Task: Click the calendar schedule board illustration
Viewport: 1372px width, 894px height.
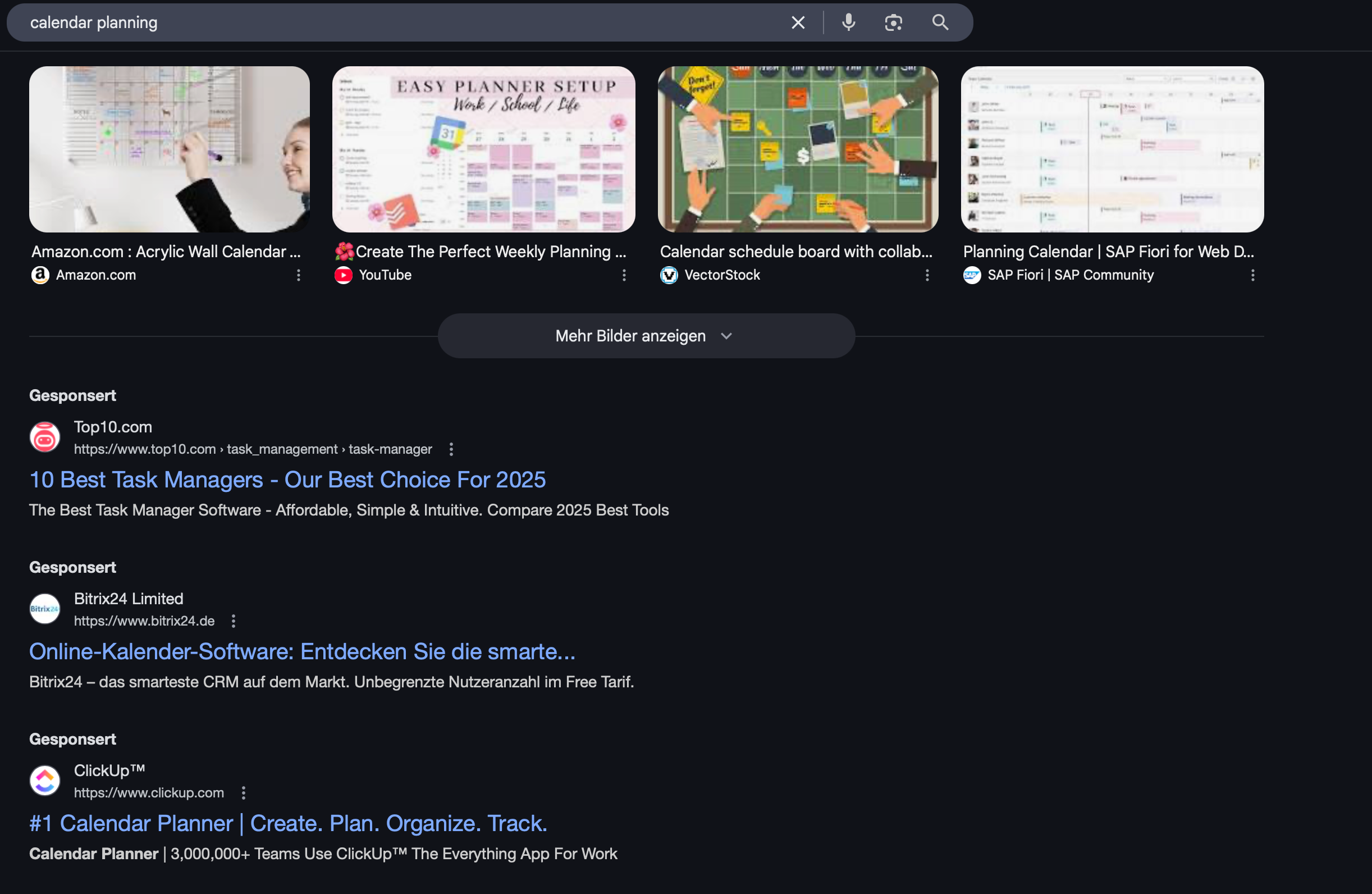Action: [797, 149]
